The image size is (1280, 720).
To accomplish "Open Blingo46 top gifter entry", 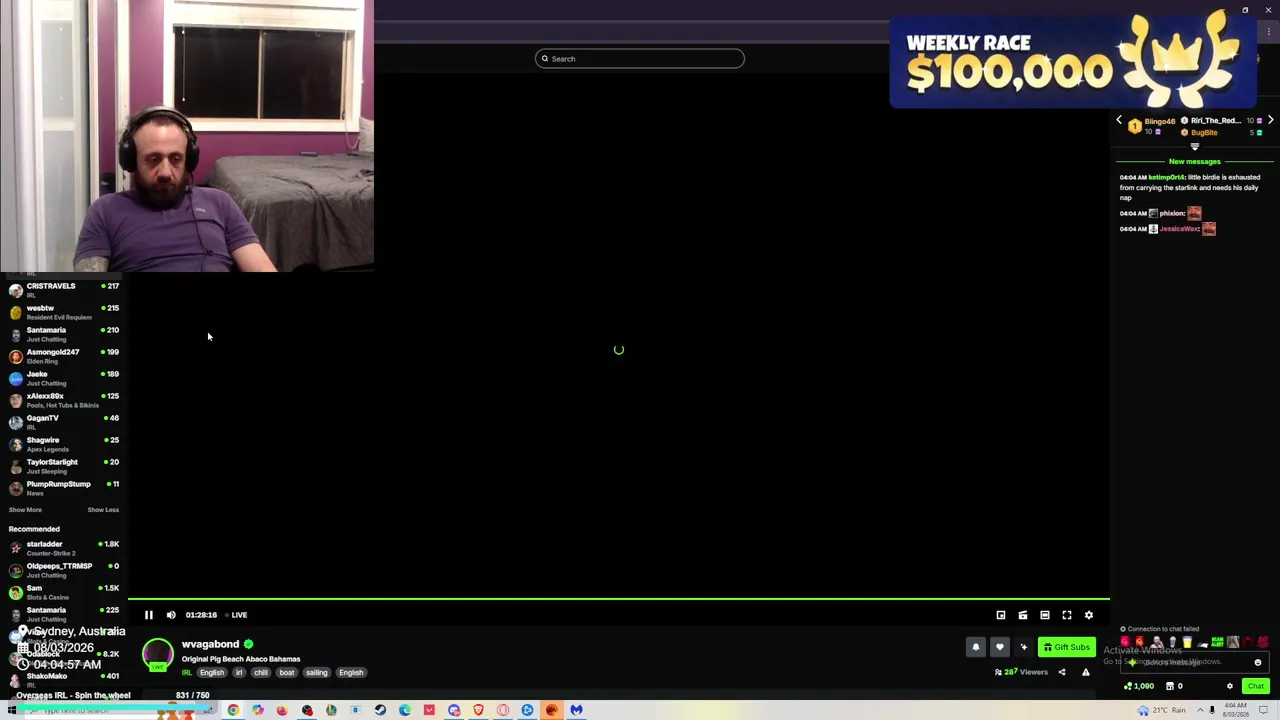I will pyautogui.click(x=1152, y=126).
